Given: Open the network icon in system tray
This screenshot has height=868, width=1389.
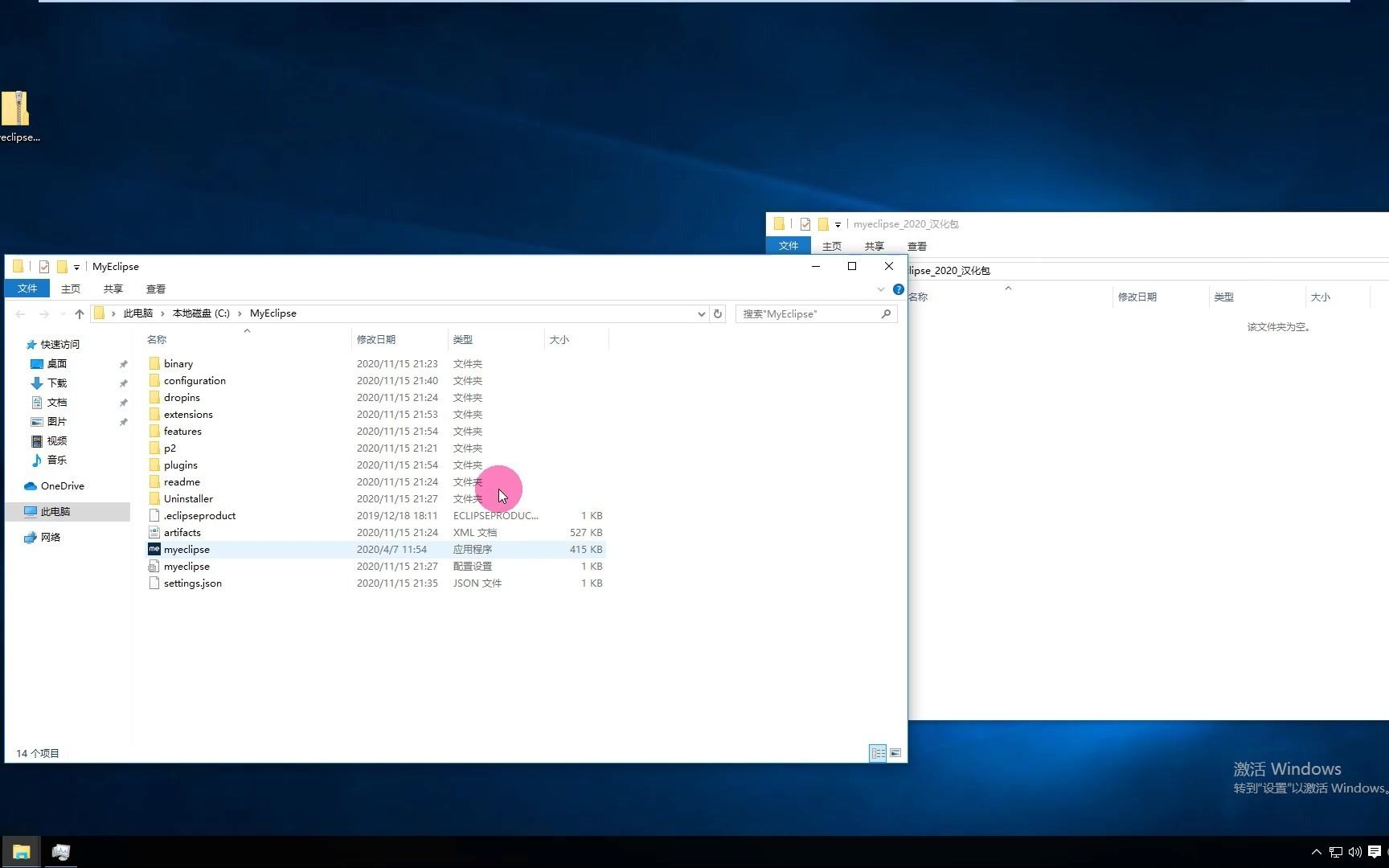Looking at the screenshot, I should (1336, 852).
